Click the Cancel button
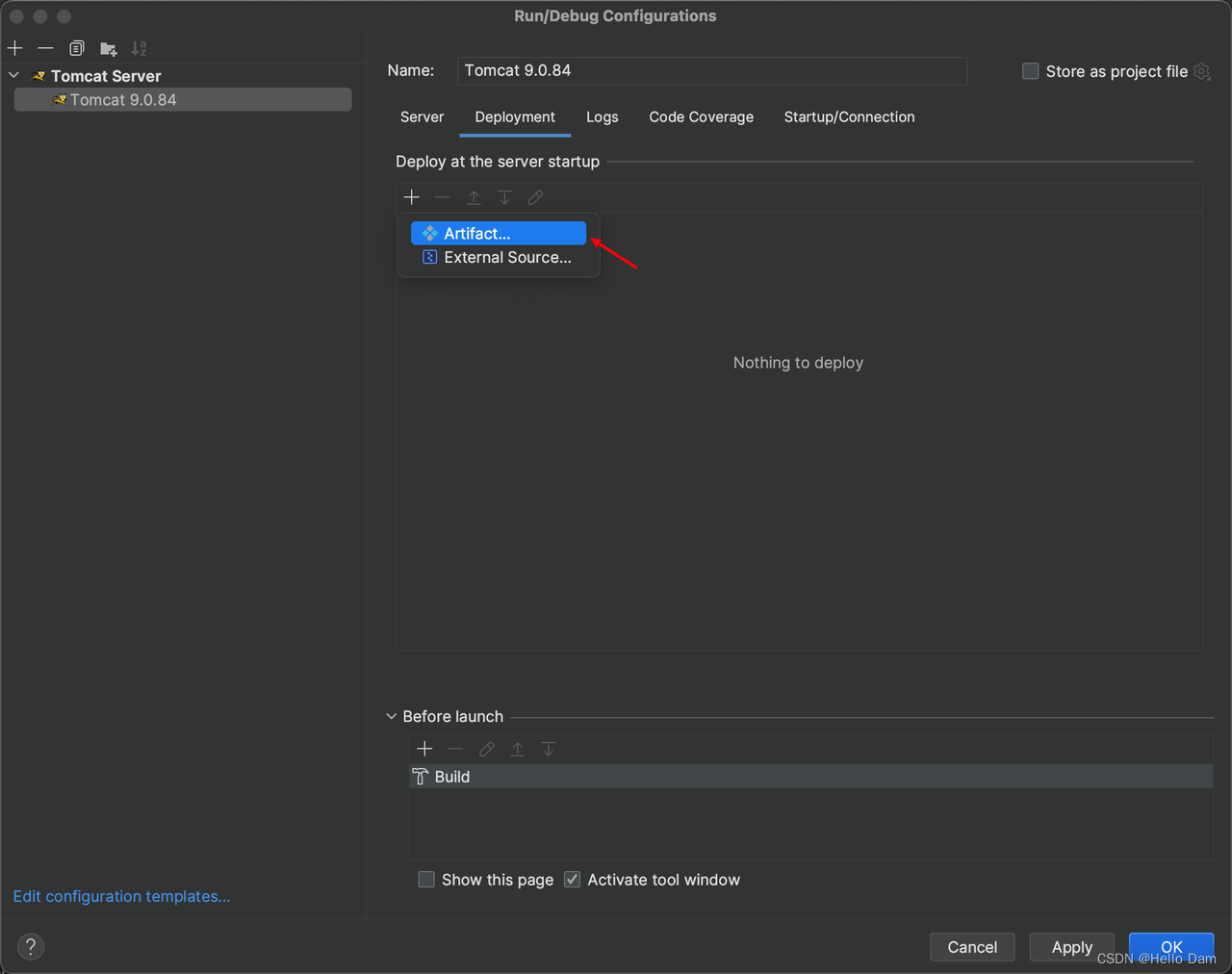The width and height of the screenshot is (1232, 974). [x=972, y=947]
